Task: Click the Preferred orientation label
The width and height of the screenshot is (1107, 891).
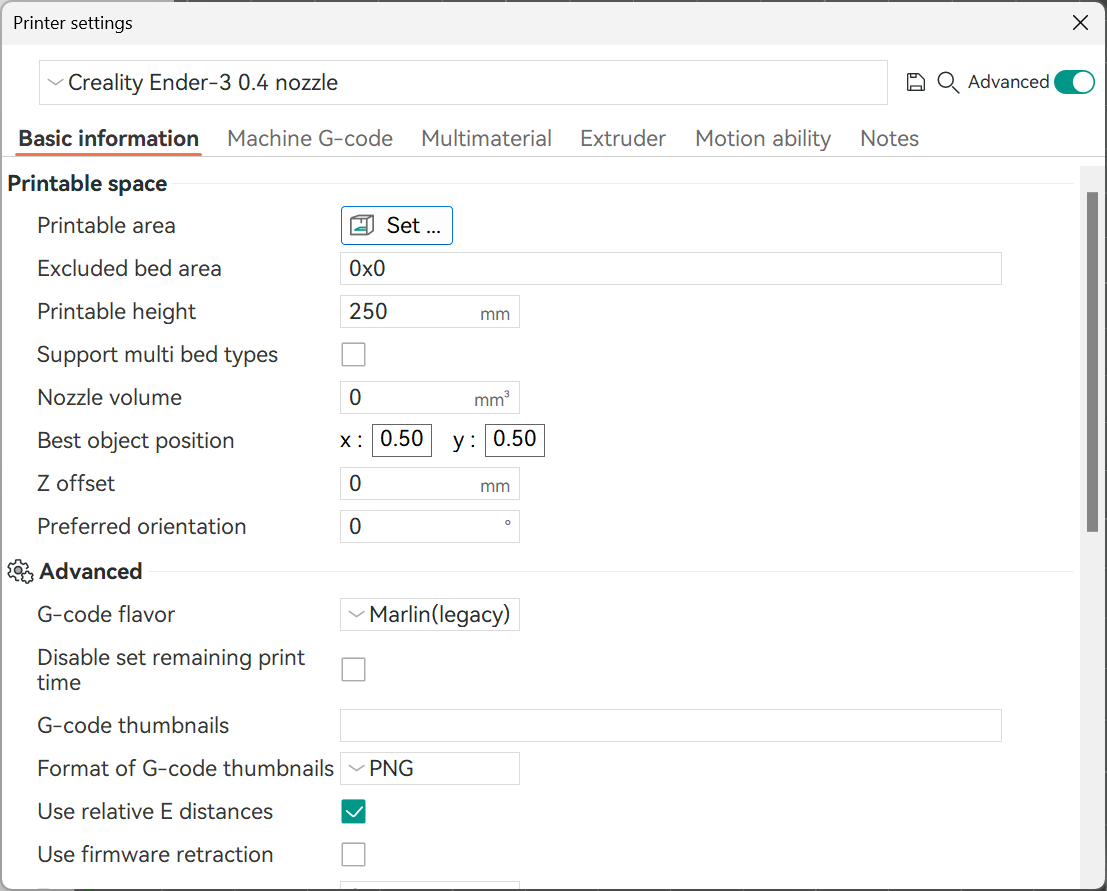Action: click(x=142, y=527)
